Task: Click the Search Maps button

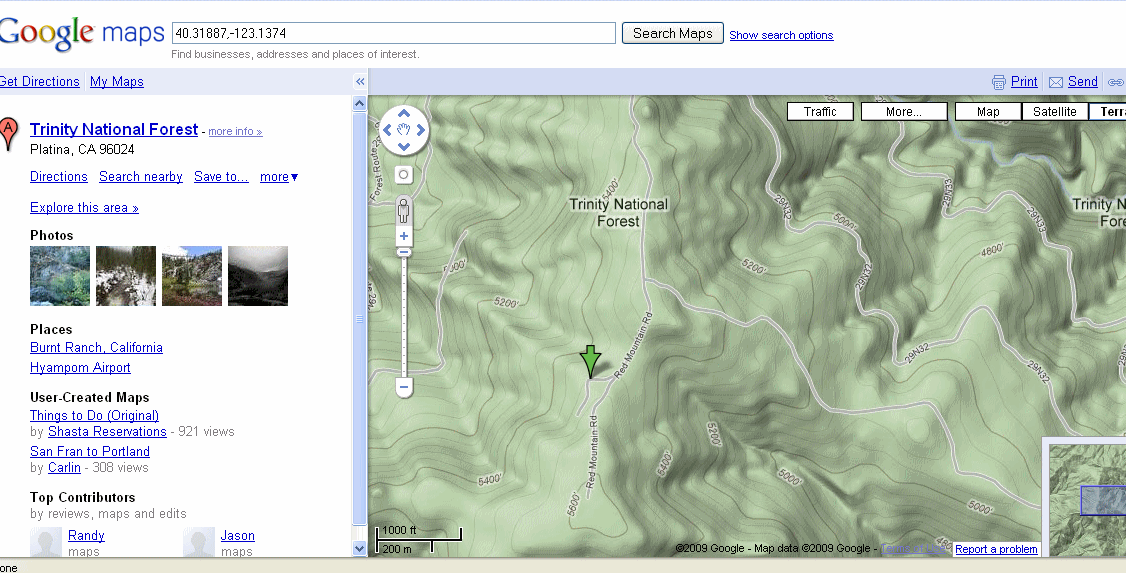Action: click(672, 33)
